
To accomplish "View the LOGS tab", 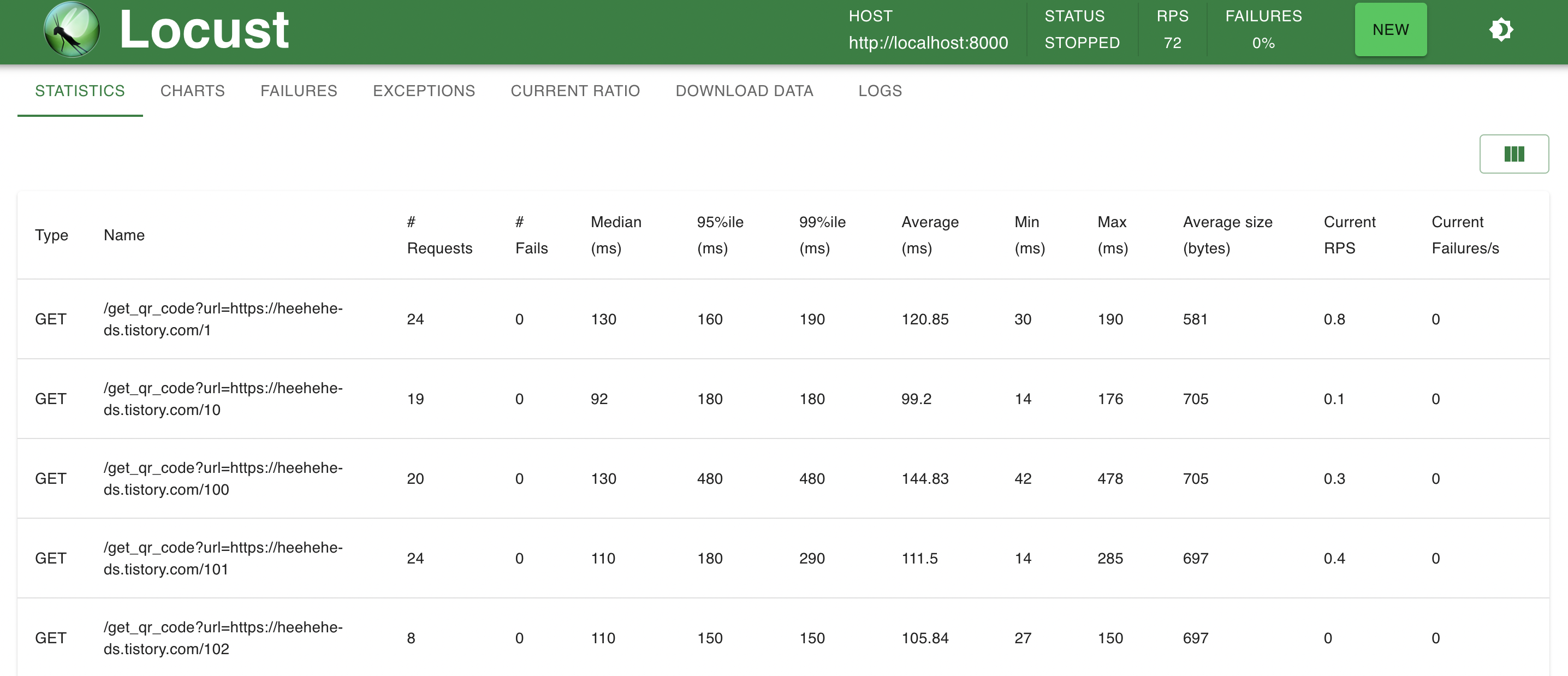I will [x=880, y=91].
